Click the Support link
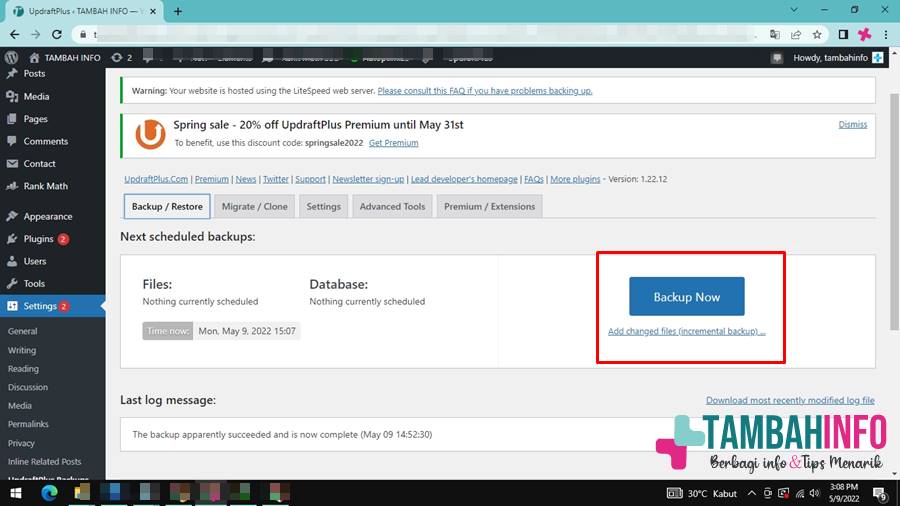The image size is (900, 506). tap(310, 179)
